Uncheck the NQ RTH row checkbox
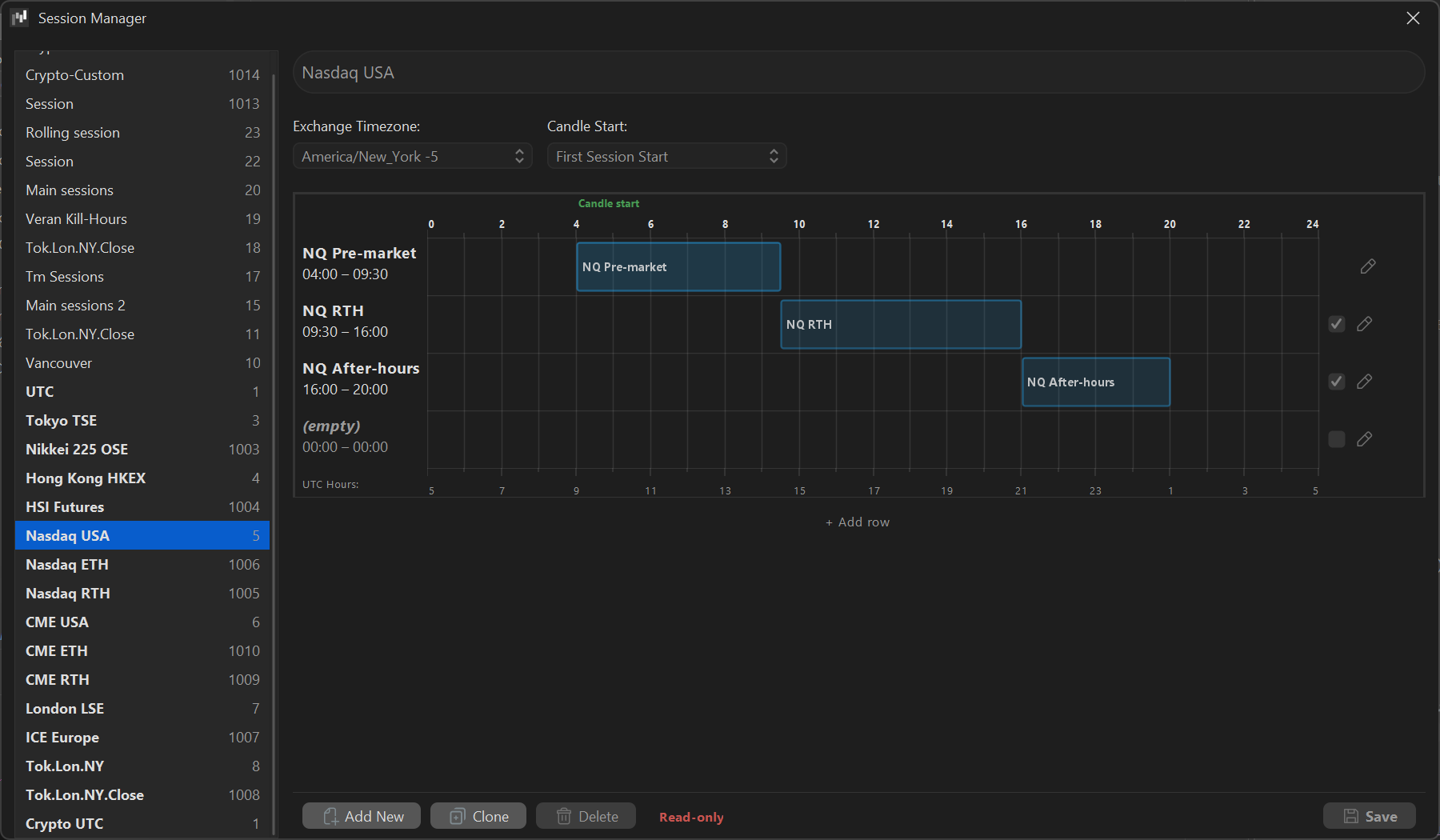 pos(1336,324)
